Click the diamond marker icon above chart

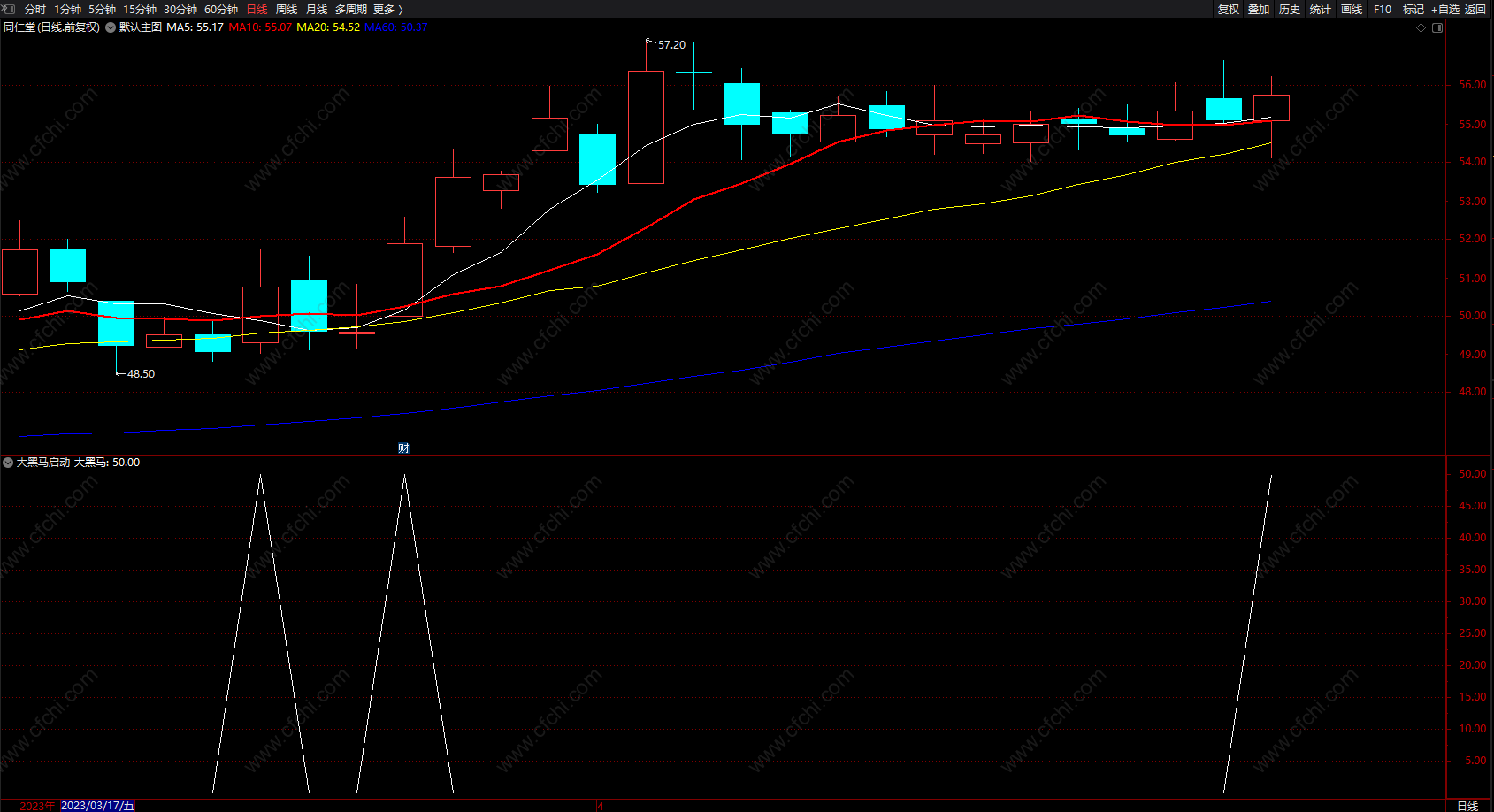tap(1421, 27)
